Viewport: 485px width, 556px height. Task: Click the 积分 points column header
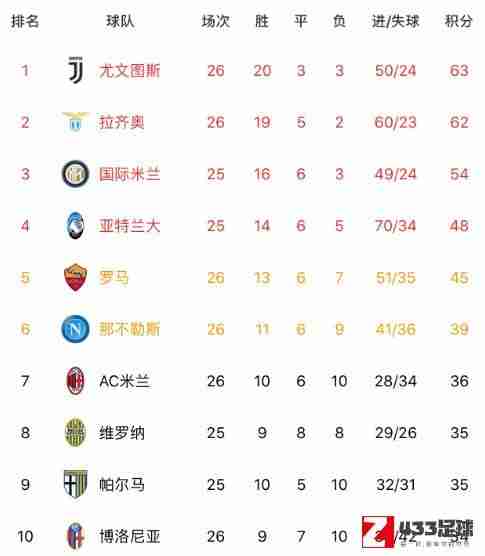[459, 21]
